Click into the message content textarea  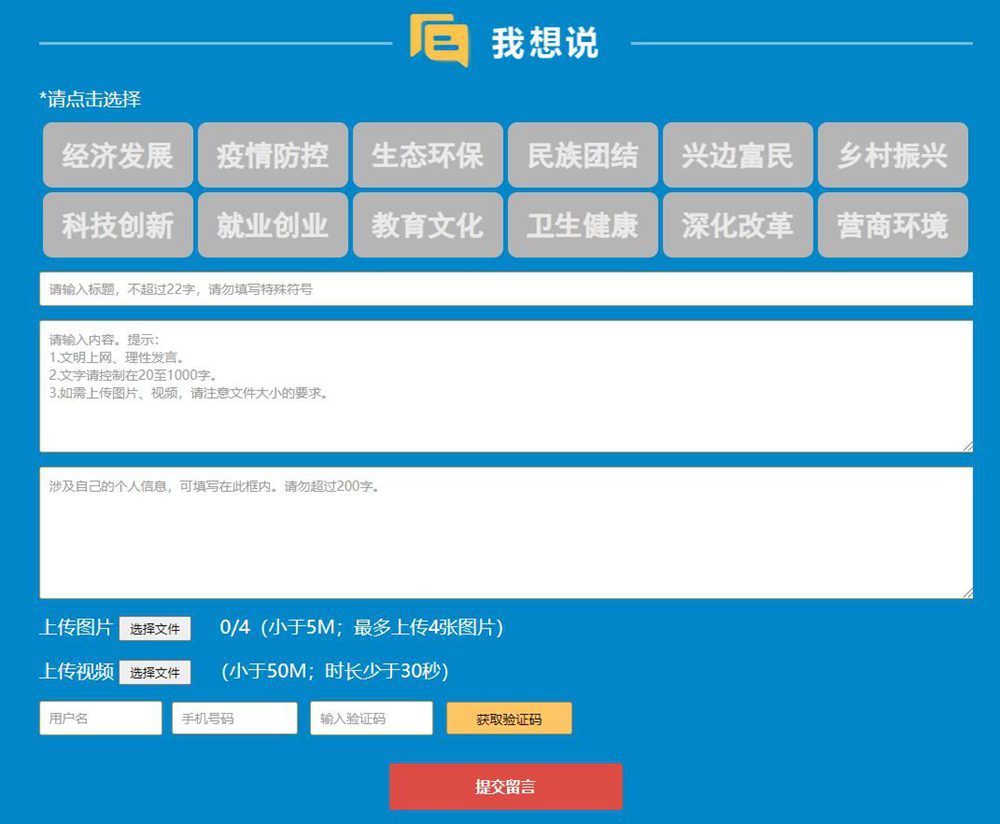(506, 386)
